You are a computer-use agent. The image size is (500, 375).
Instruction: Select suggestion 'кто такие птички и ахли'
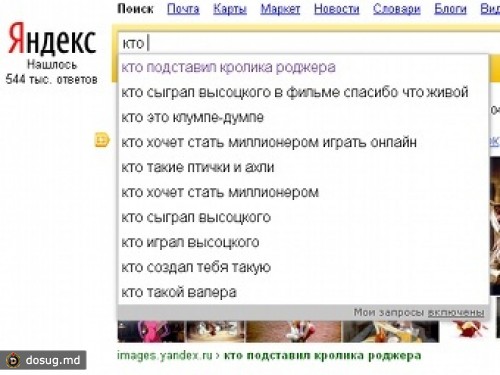click(x=303, y=167)
